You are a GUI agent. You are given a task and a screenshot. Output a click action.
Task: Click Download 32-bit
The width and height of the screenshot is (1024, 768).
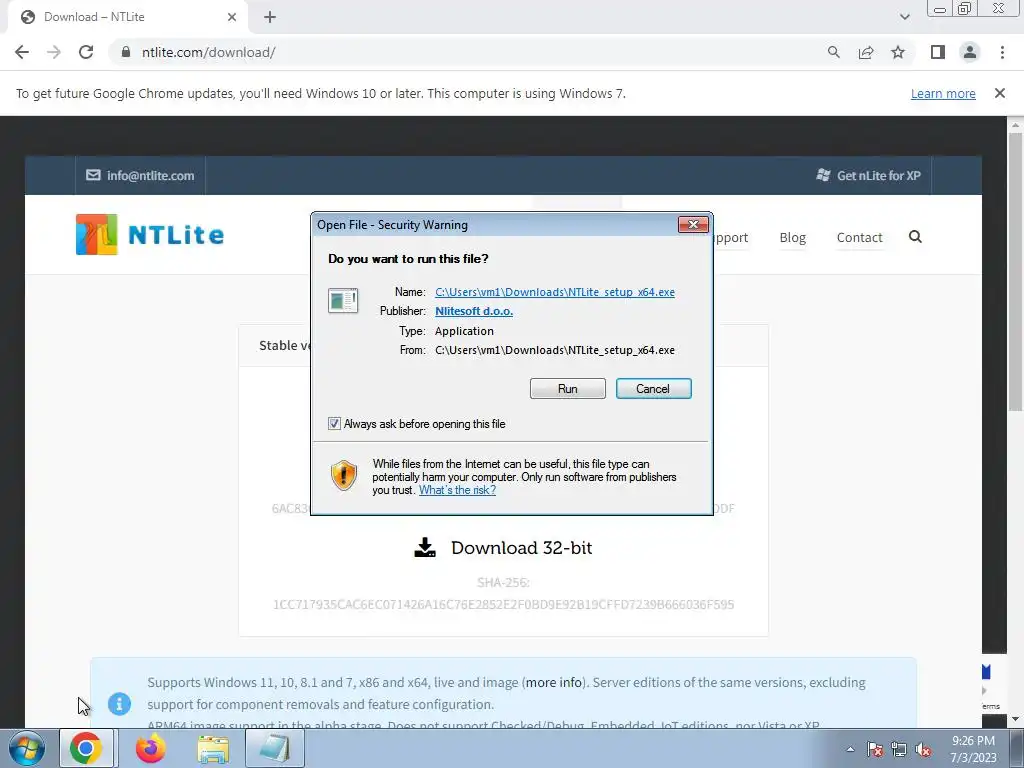[x=521, y=548]
